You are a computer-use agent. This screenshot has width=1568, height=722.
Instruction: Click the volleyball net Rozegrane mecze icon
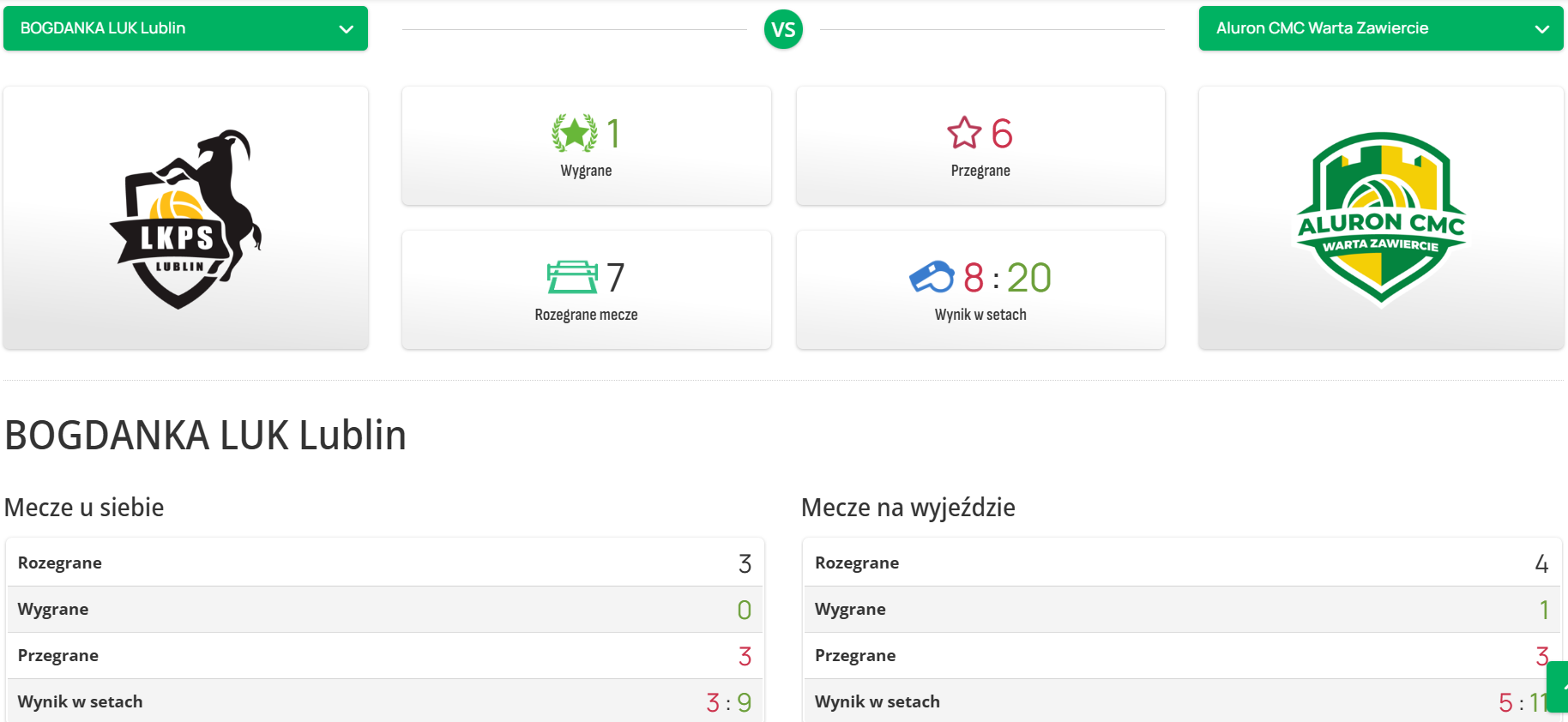[572, 277]
